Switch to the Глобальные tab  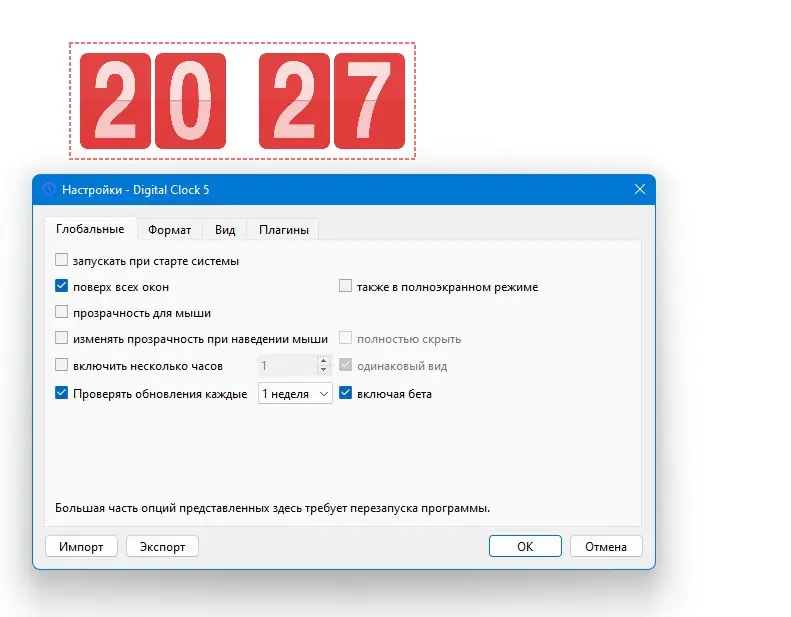(x=90, y=229)
